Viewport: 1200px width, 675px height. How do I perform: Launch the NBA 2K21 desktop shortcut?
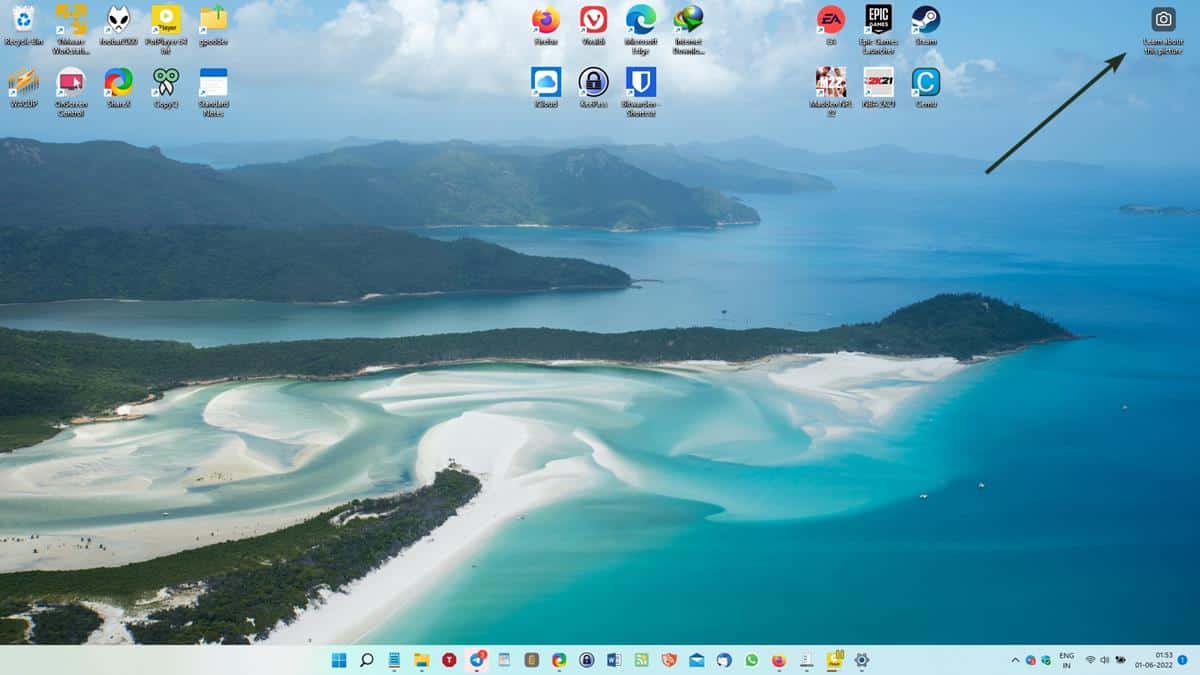coord(879,87)
